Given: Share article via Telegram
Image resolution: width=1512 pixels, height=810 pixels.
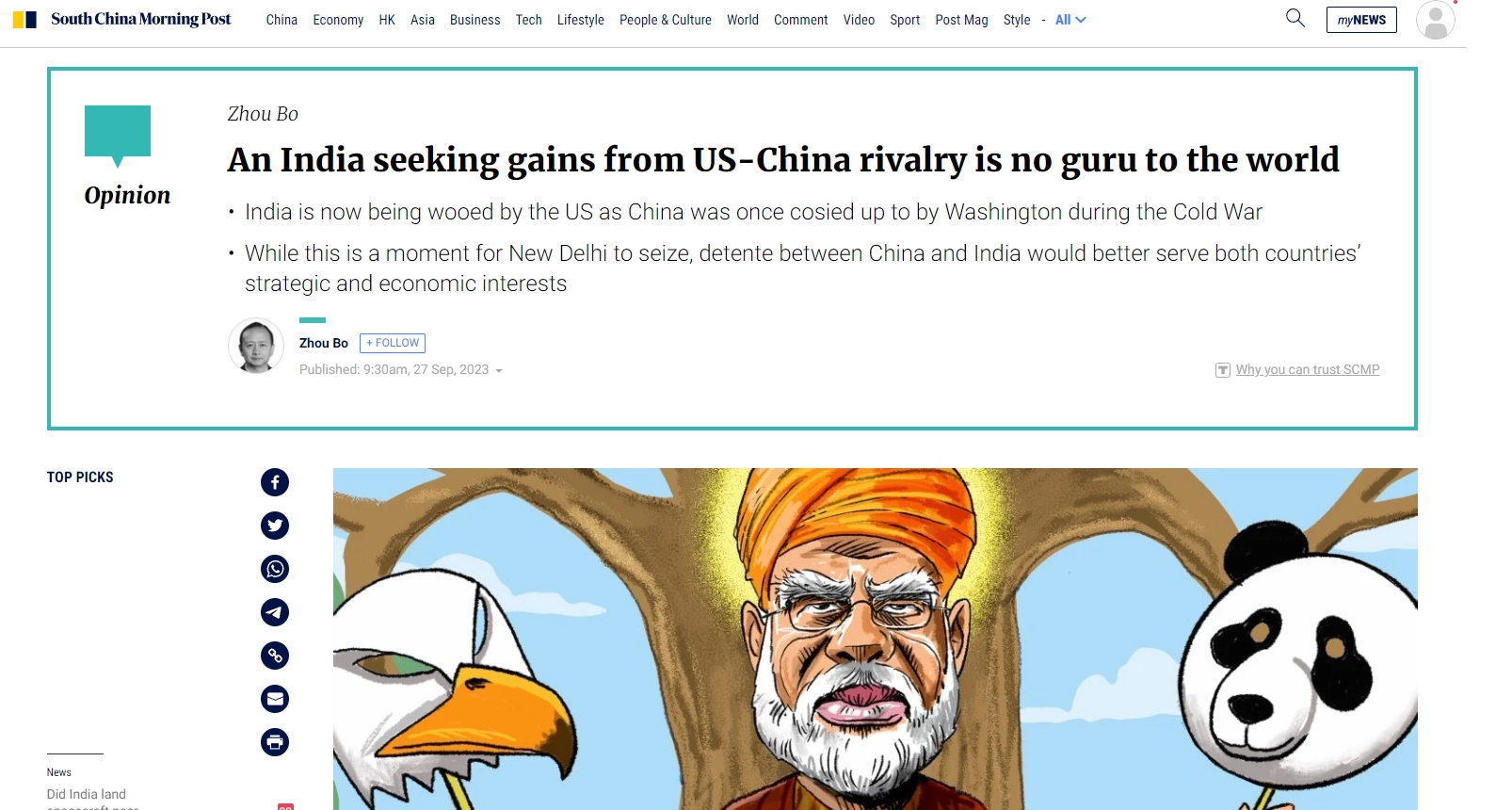Looking at the screenshot, I should point(275,612).
